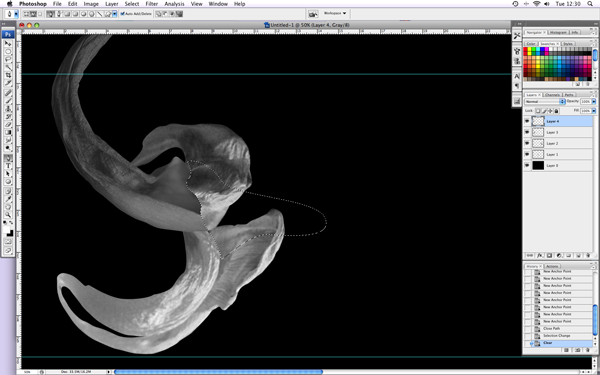Hide Layer 0 using eye icon
The height and width of the screenshot is (375, 600).
[527, 165]
